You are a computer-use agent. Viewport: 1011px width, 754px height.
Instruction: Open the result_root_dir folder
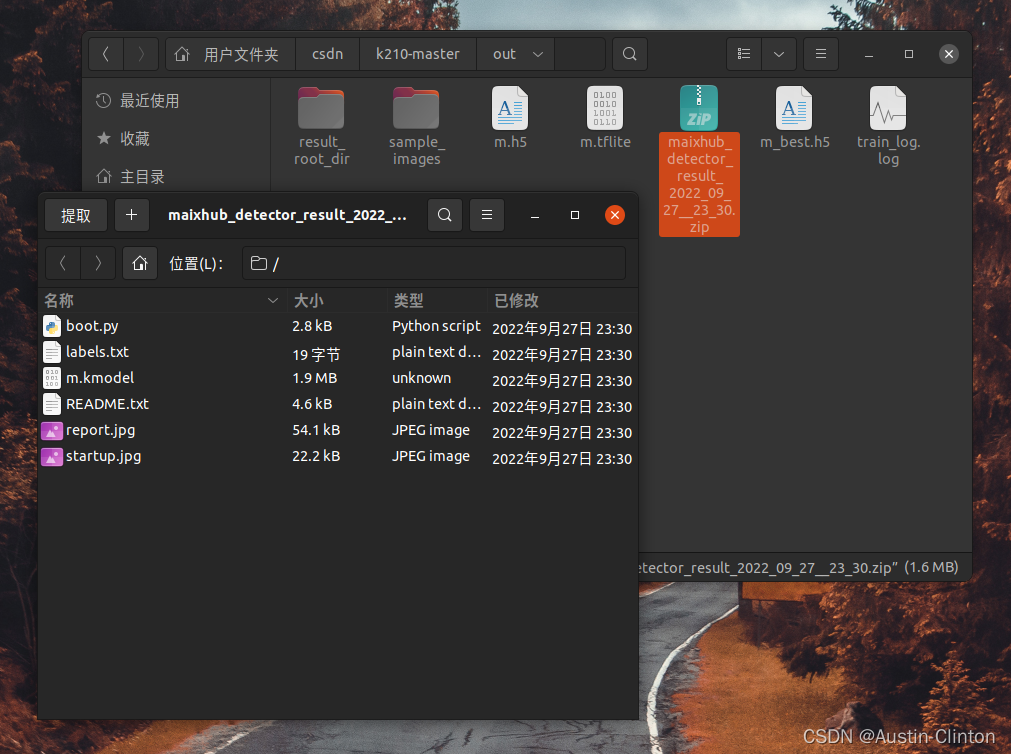point(321,126)
